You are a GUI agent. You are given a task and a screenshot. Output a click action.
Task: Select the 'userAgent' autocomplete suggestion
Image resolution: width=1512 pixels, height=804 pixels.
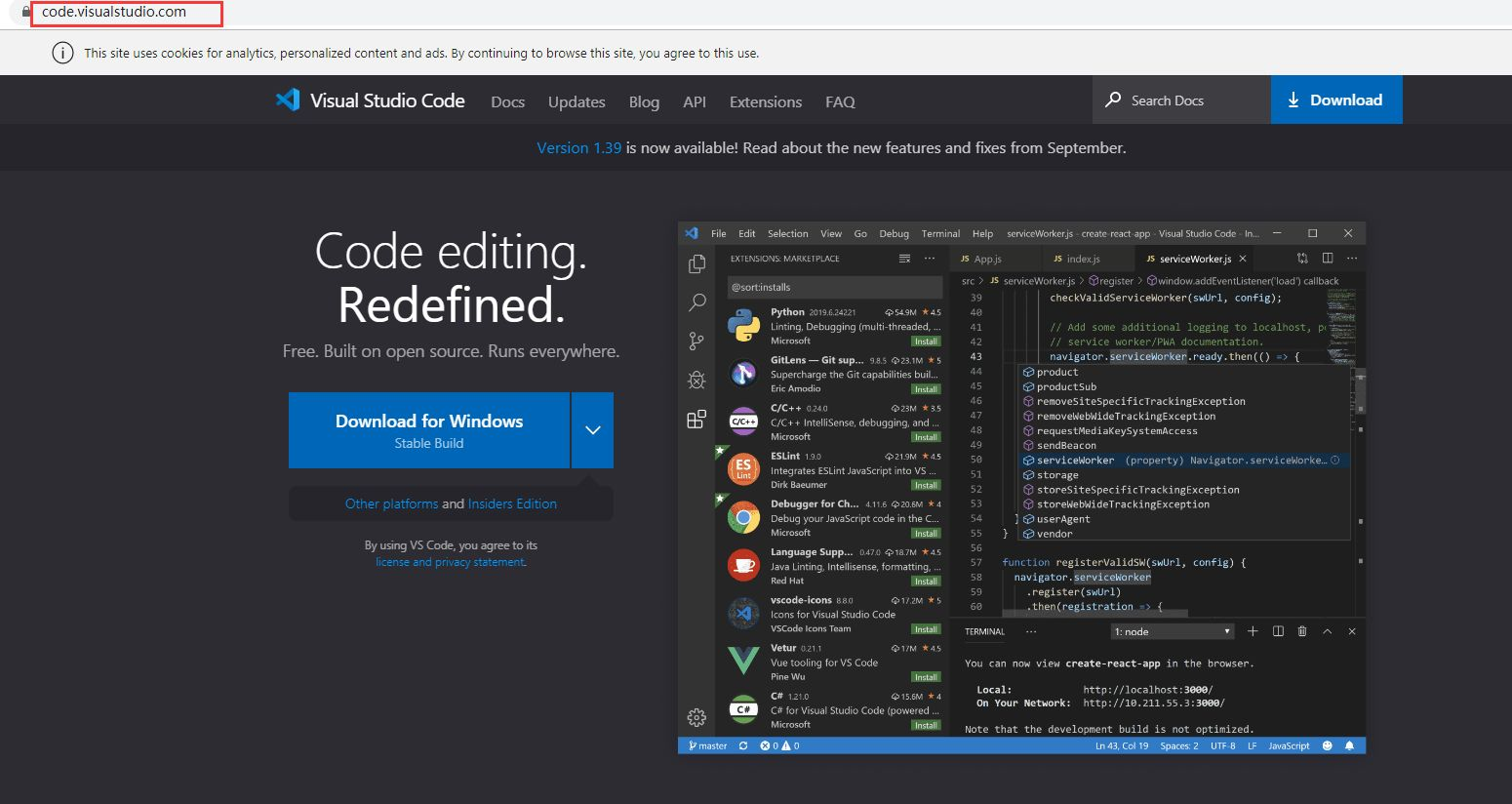(1184, 519)
